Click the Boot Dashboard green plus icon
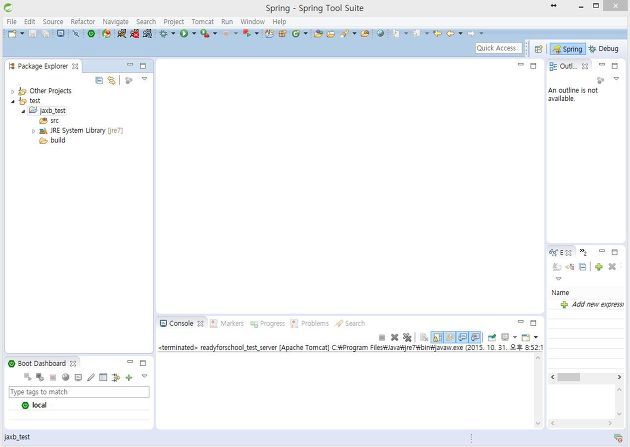Image resolution: width=630 pixels, height=447 pixels. pos(129,378)
